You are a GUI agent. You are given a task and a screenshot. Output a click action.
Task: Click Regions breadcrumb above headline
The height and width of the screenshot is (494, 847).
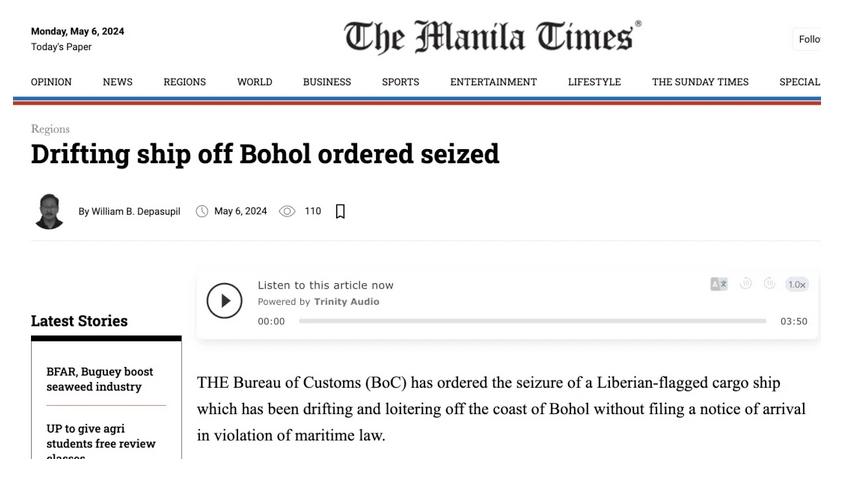50,129
